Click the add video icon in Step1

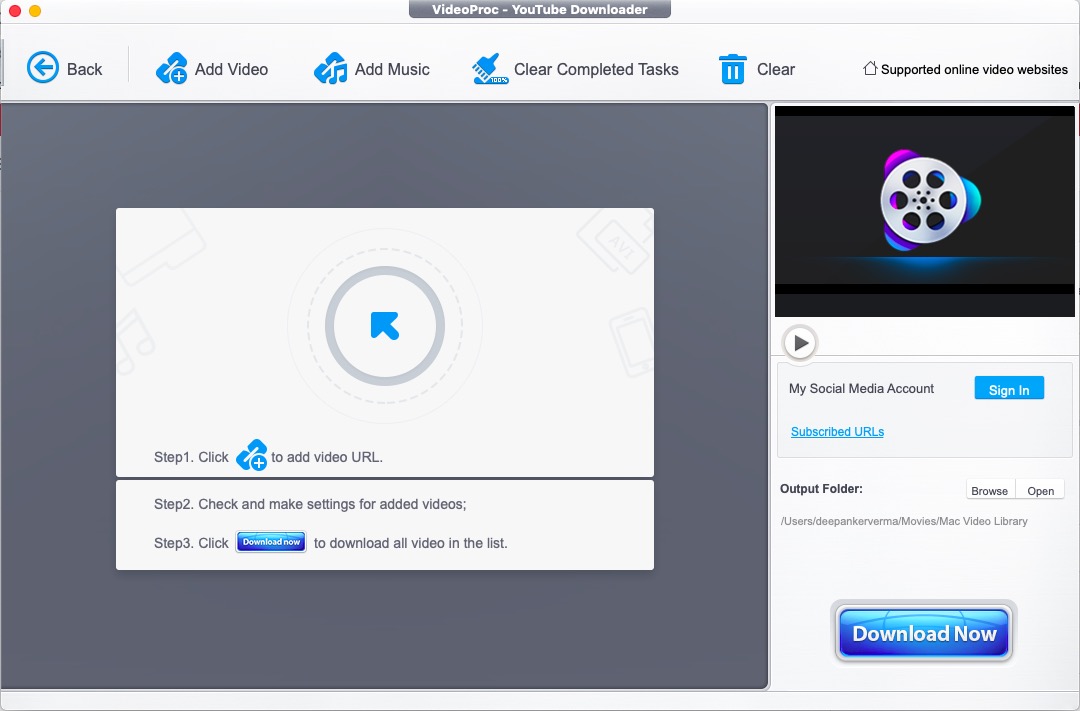coord(252,456)
